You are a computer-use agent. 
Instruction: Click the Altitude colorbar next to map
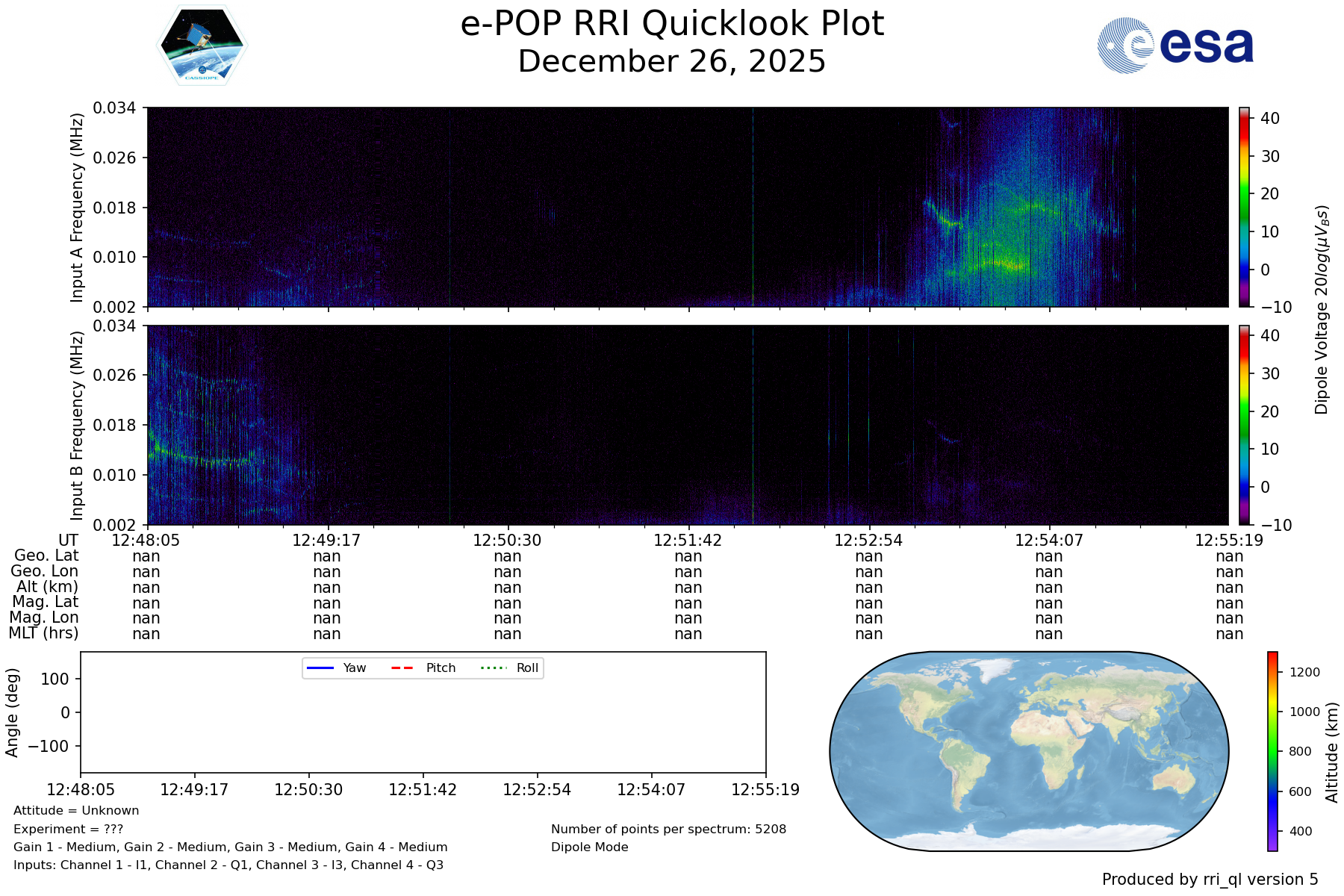click(1272, 751)
